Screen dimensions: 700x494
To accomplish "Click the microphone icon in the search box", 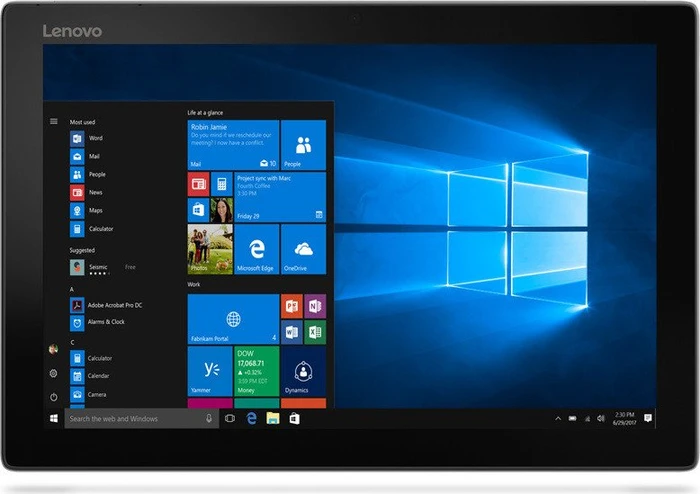I will click(x=208, y=419).
